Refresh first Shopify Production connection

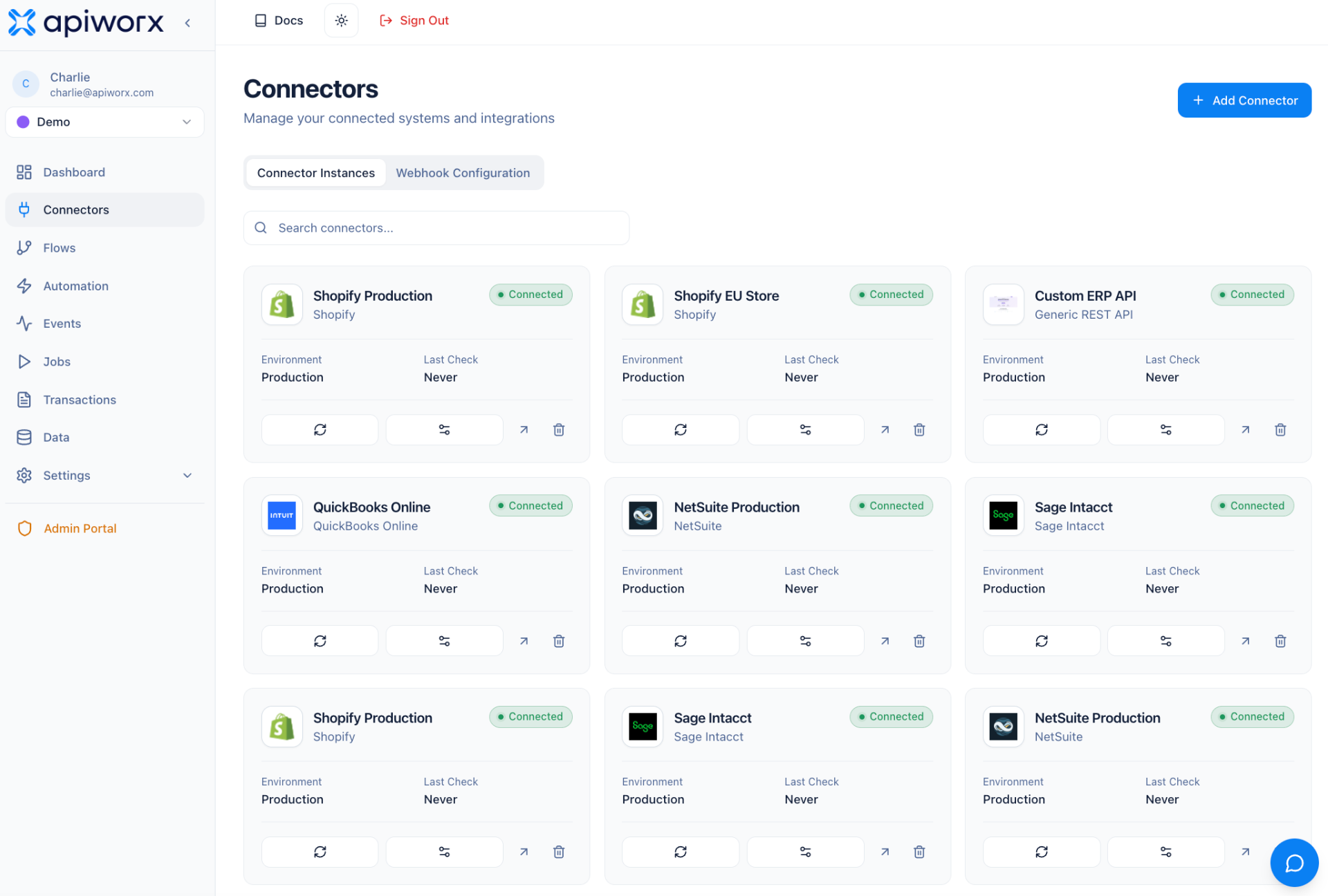pyautogui.click(x=320, y=430)
